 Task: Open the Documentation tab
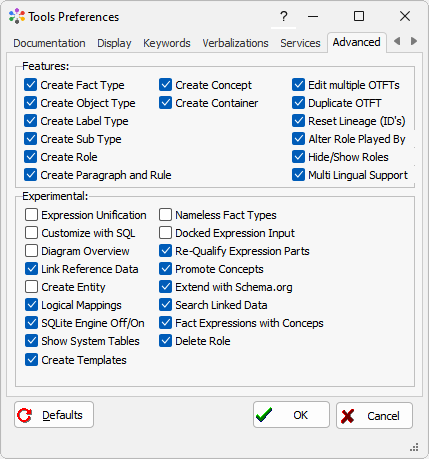(x=49, y=43)
